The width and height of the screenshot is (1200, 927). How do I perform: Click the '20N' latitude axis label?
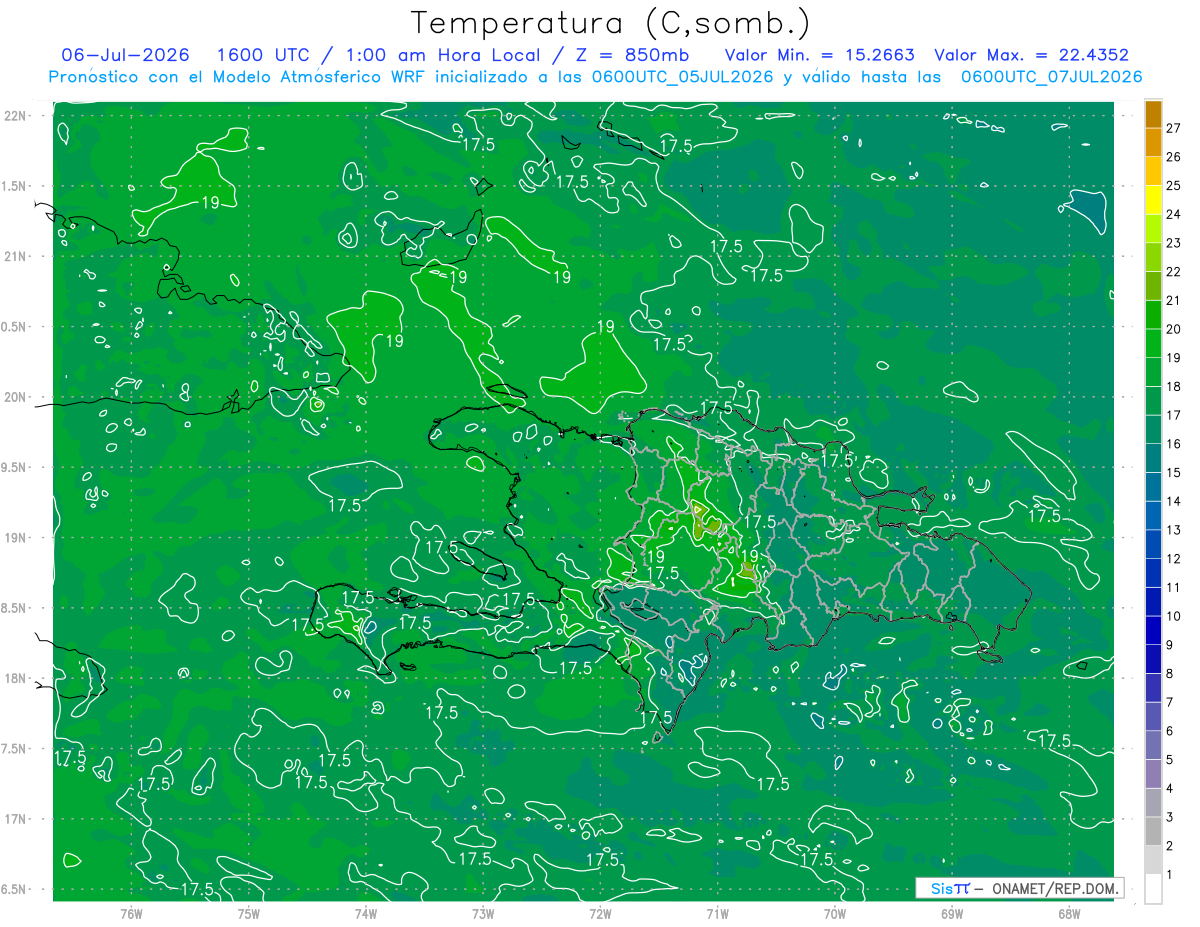point(14,397)
